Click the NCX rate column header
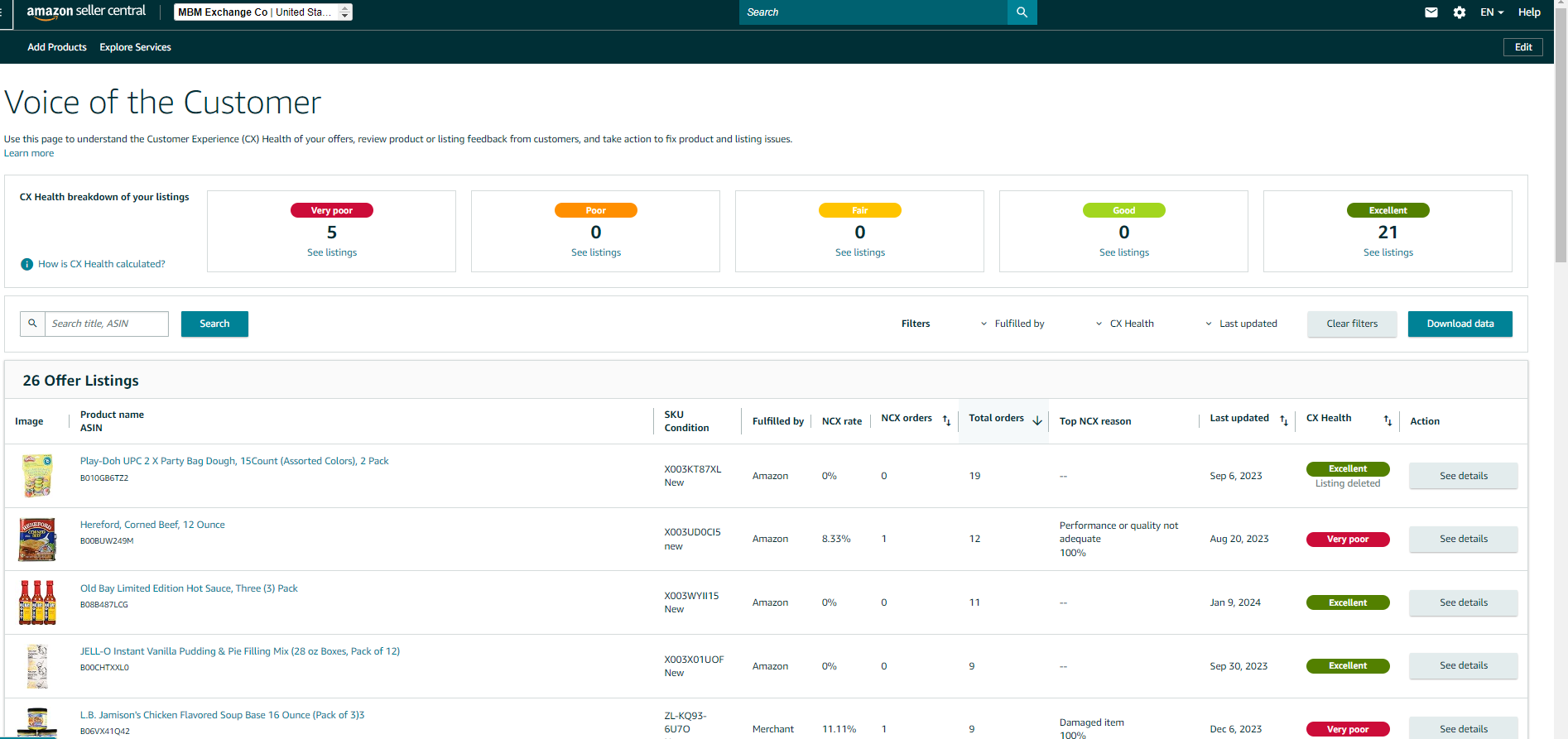This screenshot has height=739, width=1568. click(x=842, y=421)
